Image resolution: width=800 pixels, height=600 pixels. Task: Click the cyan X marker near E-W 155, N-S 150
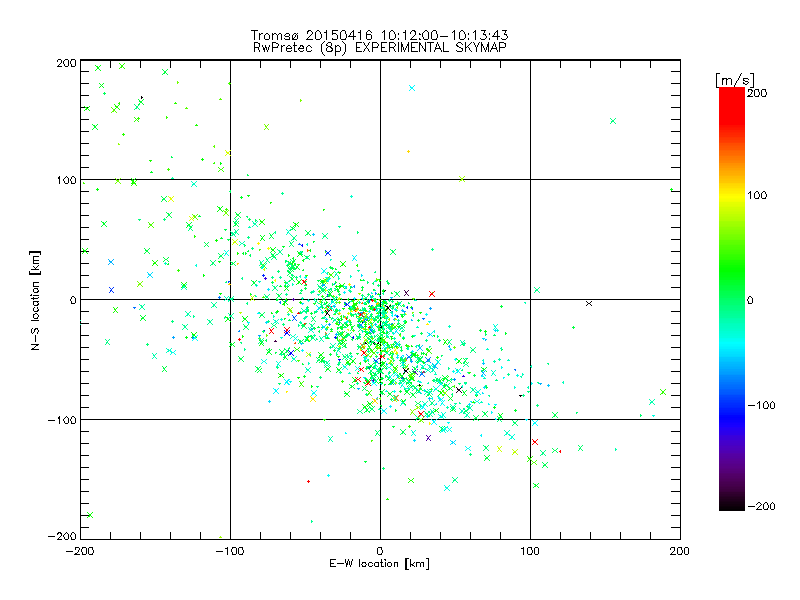(613, 121)
